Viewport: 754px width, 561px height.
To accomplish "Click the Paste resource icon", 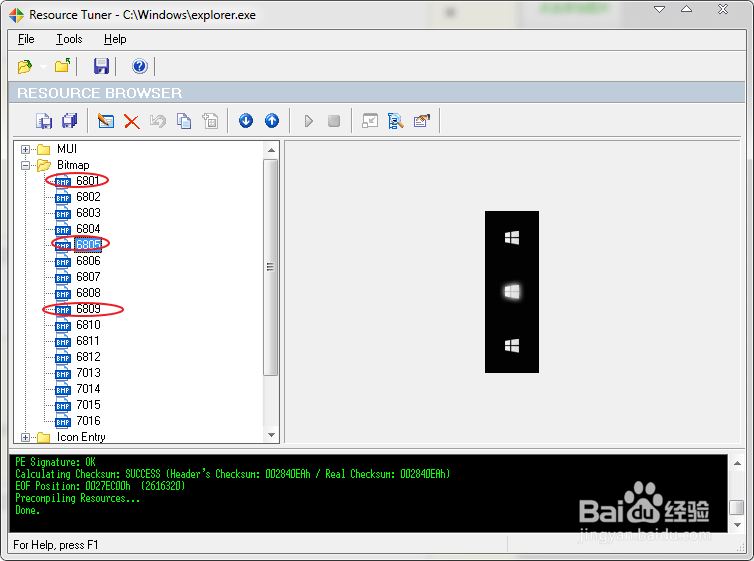I will click(x=210, y=121).
